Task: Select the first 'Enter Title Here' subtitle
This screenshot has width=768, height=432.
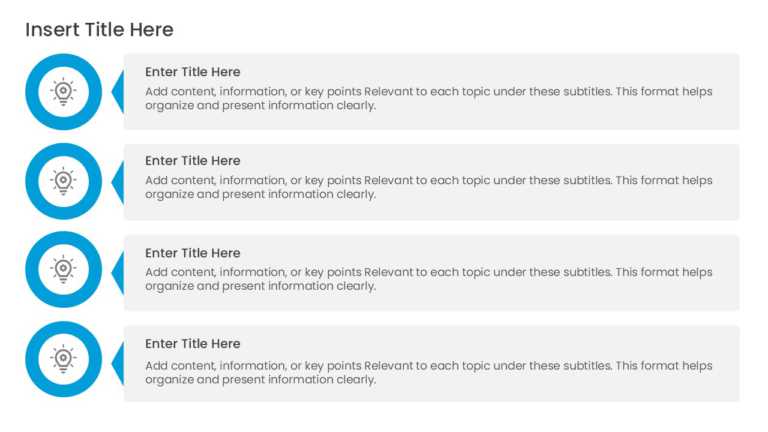Action: pyautogui.click(x=192, y=72)
